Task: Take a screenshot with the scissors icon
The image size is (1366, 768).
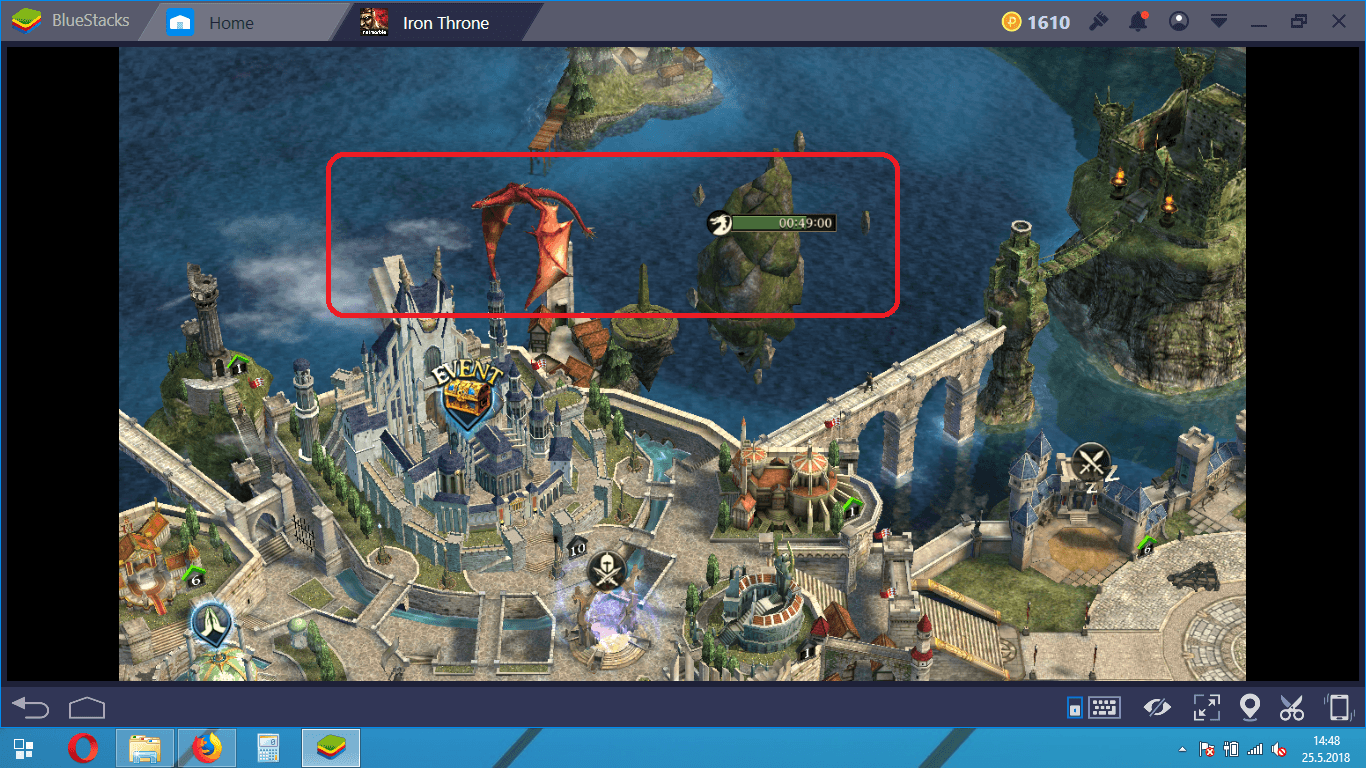Action: coord(1292,708)
